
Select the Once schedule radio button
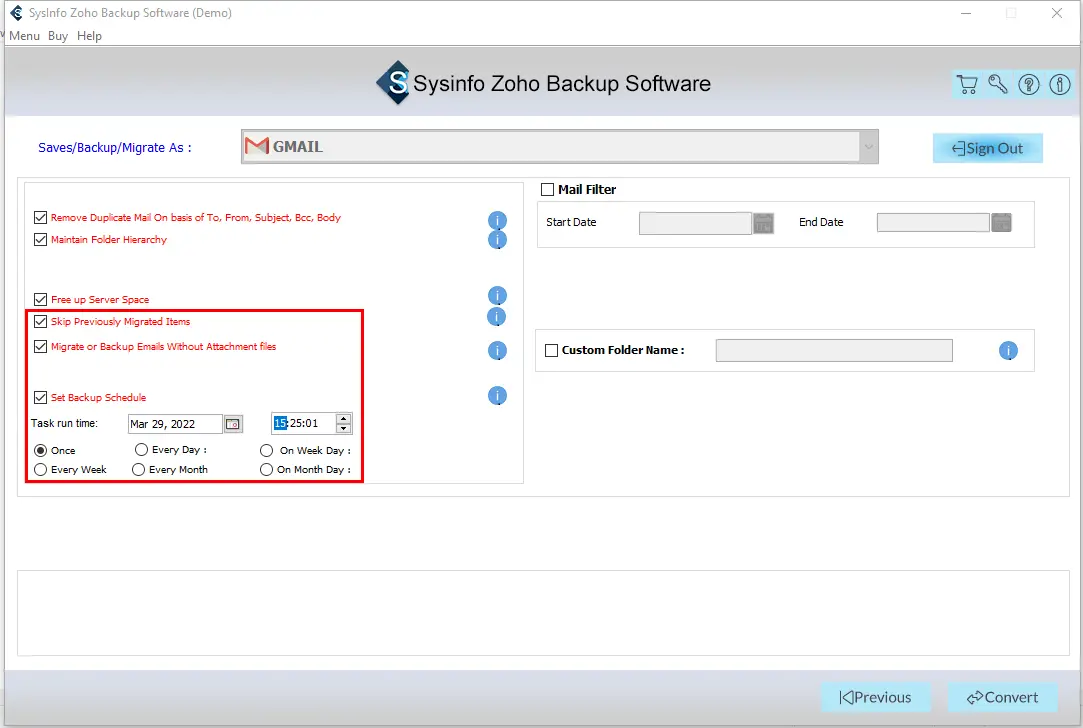pyautogui.click(x=40, y=450)
